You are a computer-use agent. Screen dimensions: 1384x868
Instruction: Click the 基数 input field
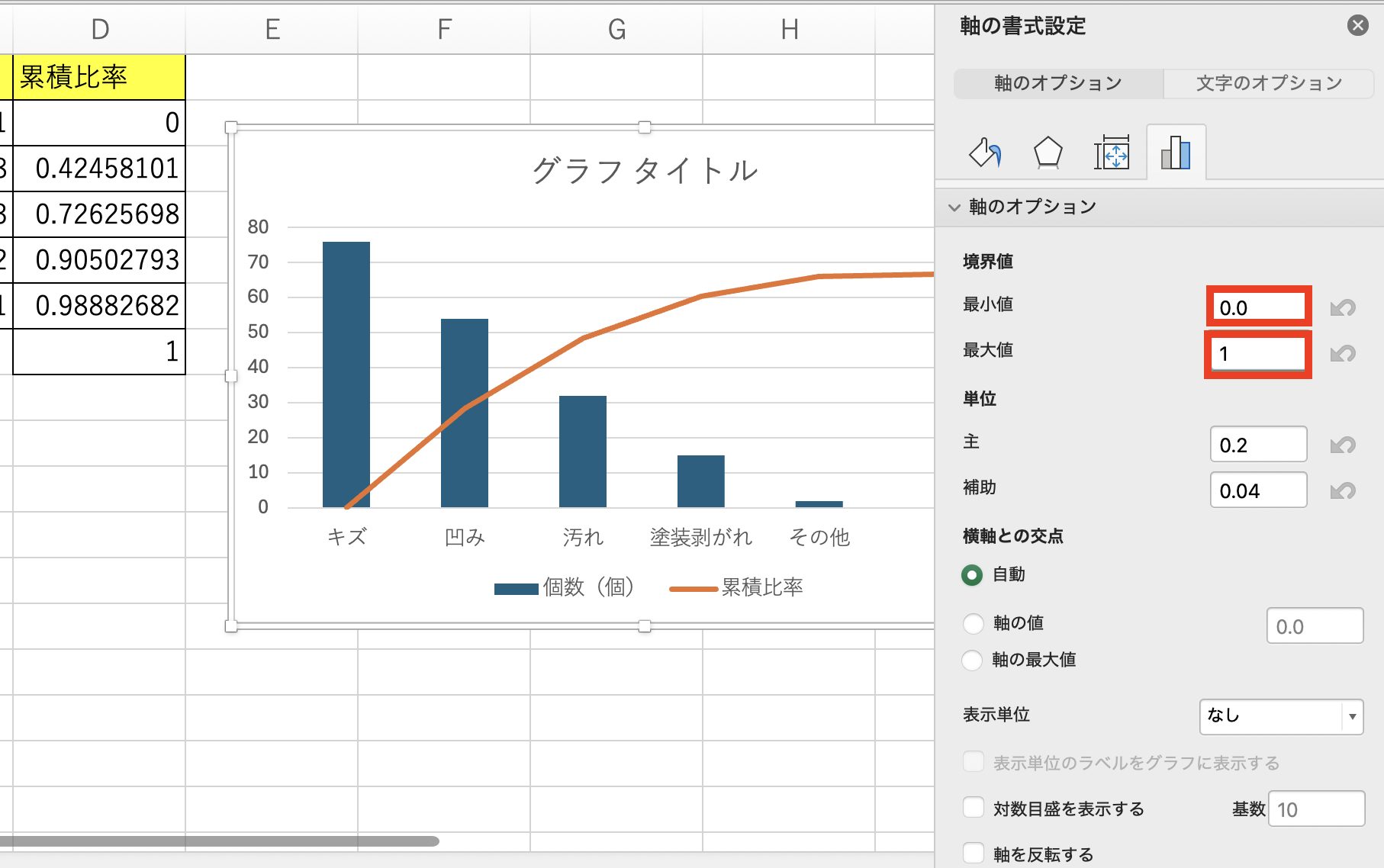(x=1316, y=809)
